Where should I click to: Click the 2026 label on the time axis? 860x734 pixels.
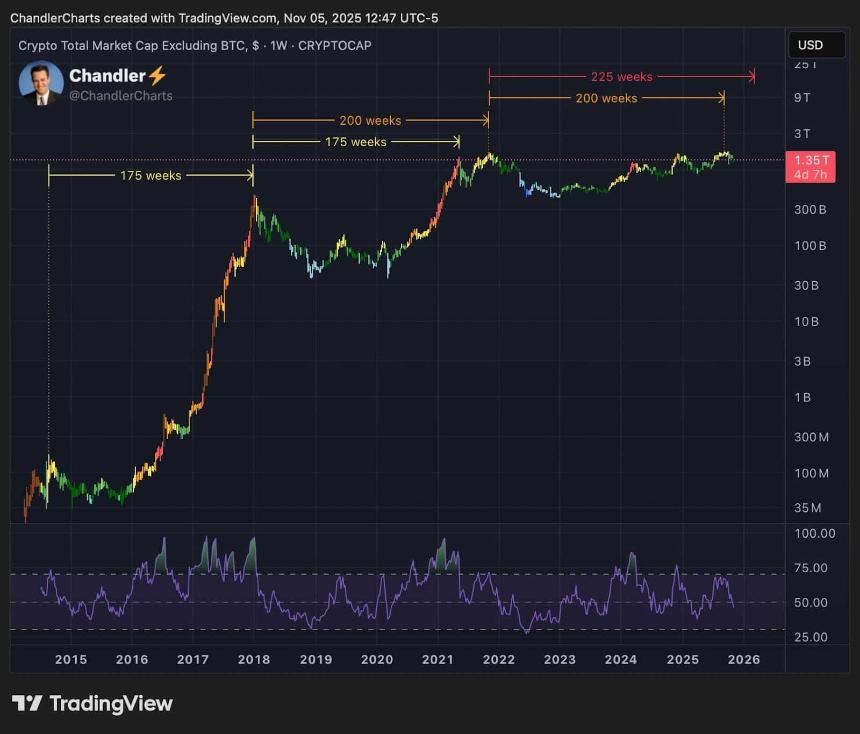pyautogui.click(x=744, y=659)
